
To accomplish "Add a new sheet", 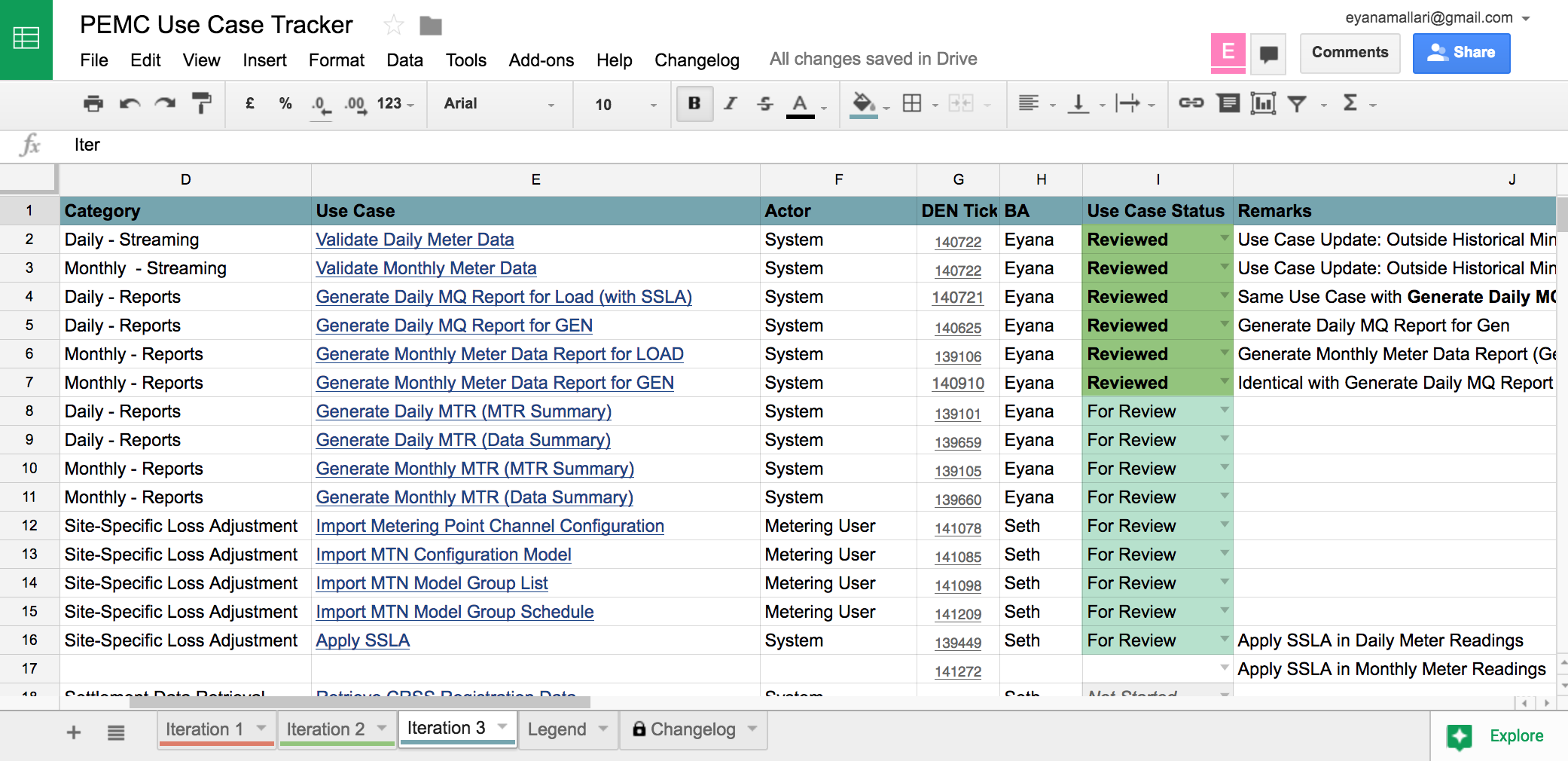I will pos(74,732).
